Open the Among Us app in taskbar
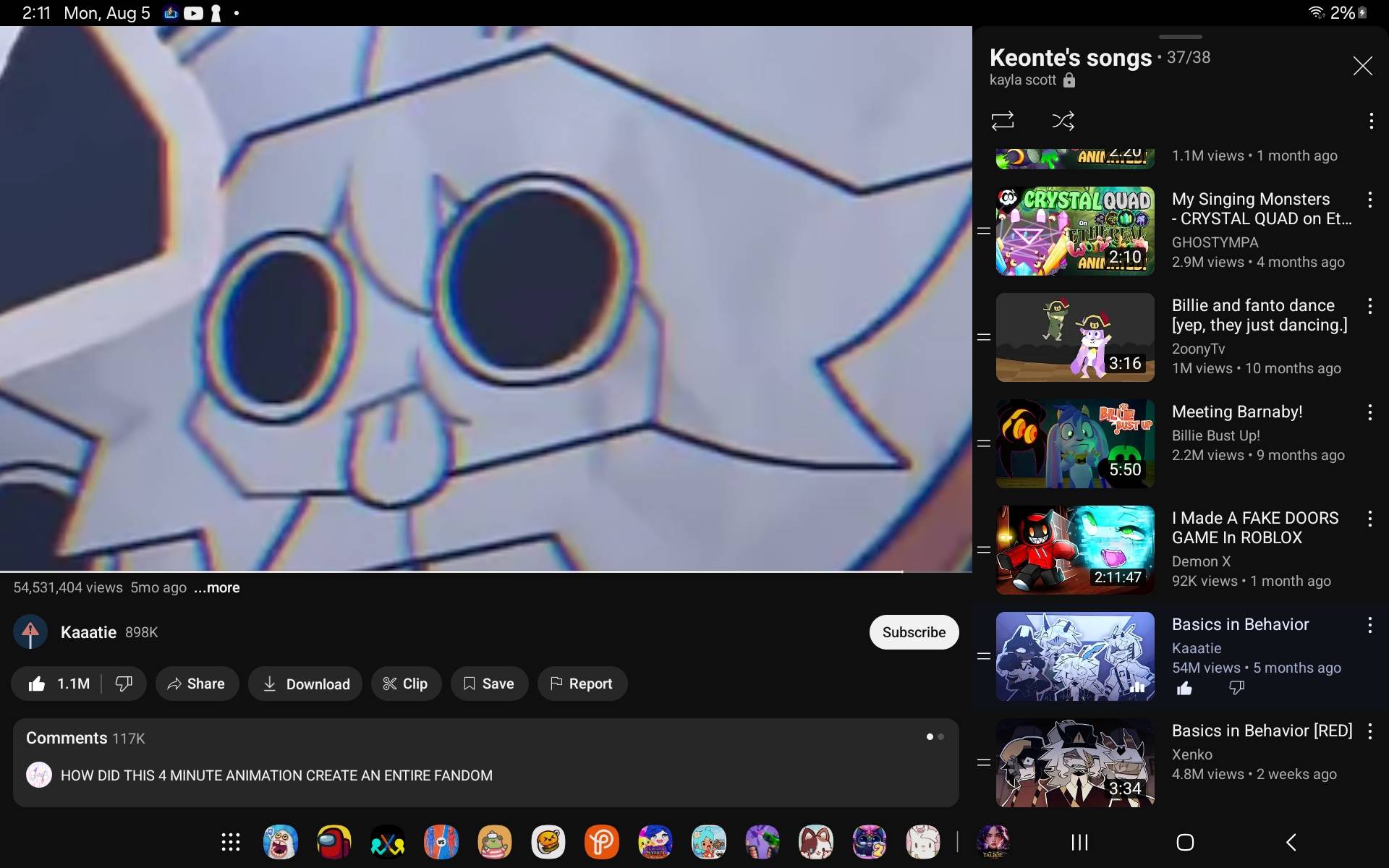This screenshot has width=1389, height=868. pyautogui.click(x=334, y=842)
